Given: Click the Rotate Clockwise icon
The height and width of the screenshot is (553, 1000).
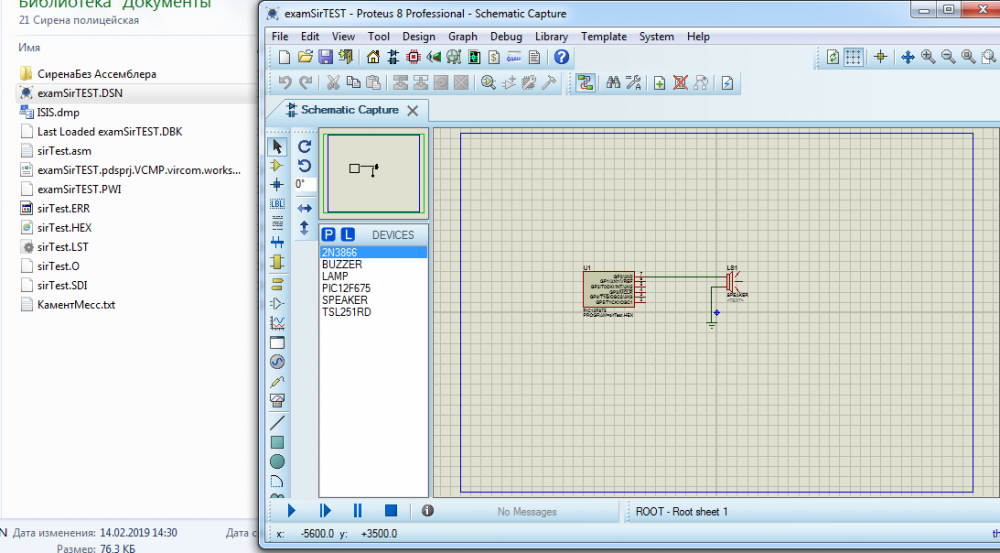Looking at the screenshot, I should (305, 146).
